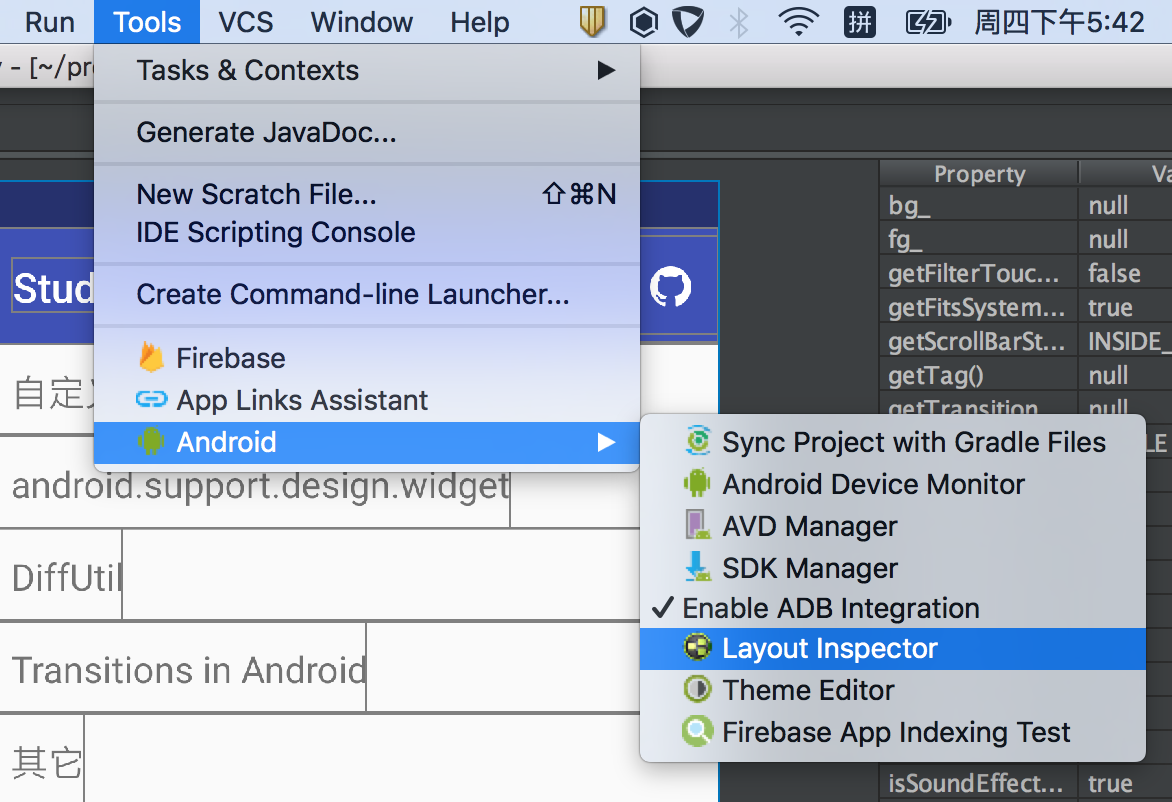Click android.support.design.widget item in preview
Screen dimensions: 1172x802
tap(260, 487)
